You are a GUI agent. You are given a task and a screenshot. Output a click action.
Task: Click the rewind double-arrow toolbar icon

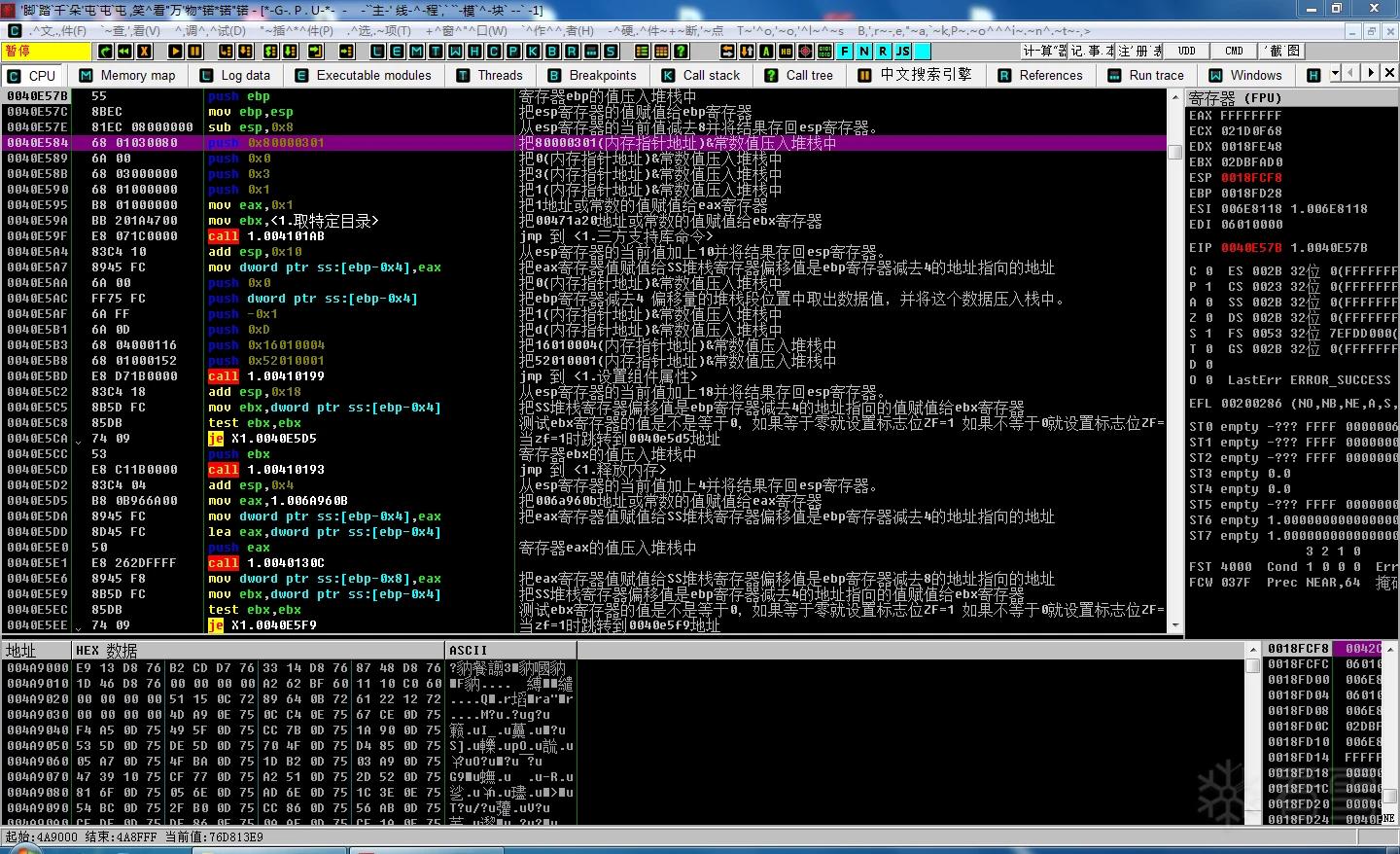pos(124,51)
